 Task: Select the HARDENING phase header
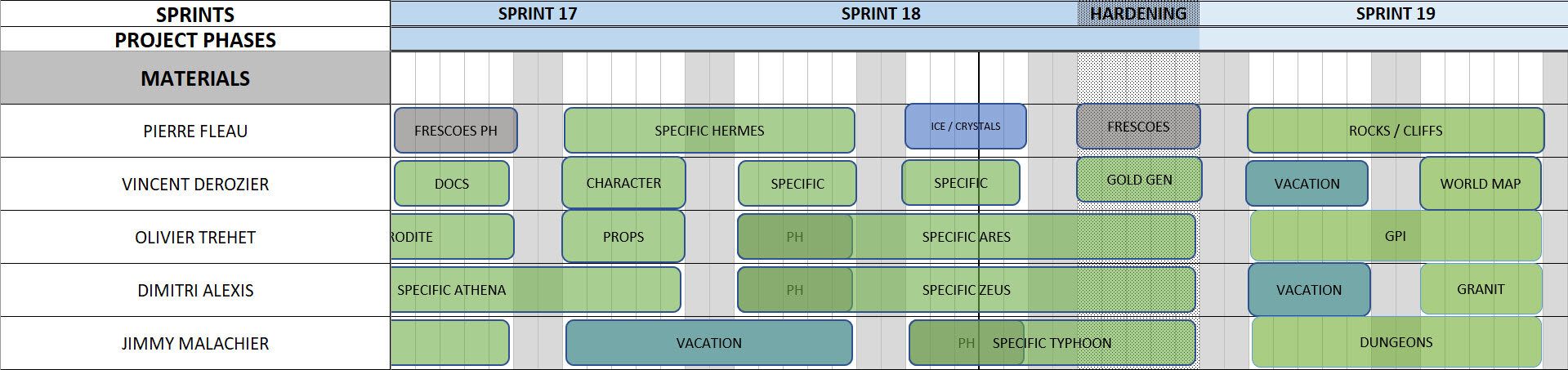pyautogui.click(x=1138, y=14)
